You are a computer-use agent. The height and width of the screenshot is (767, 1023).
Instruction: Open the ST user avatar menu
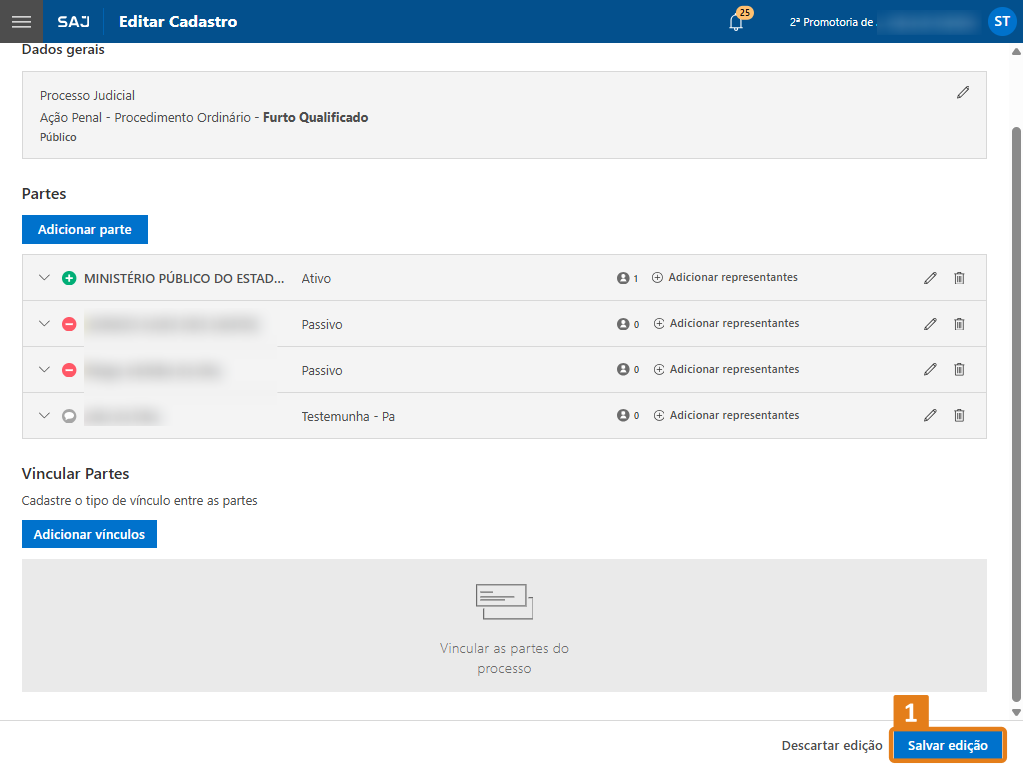coord(1001,21)
